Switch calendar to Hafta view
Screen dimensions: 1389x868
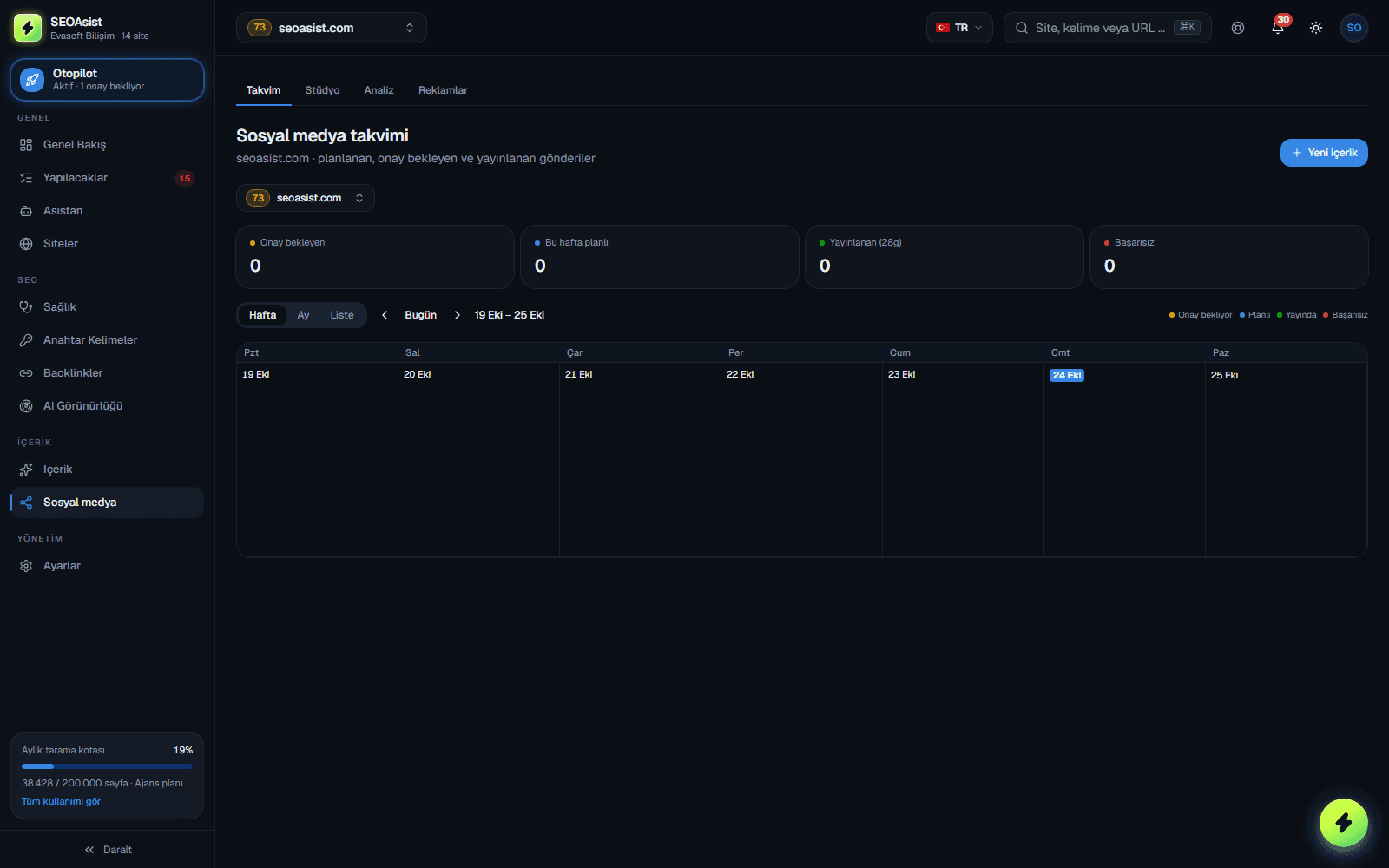click(x=262, y=315)
